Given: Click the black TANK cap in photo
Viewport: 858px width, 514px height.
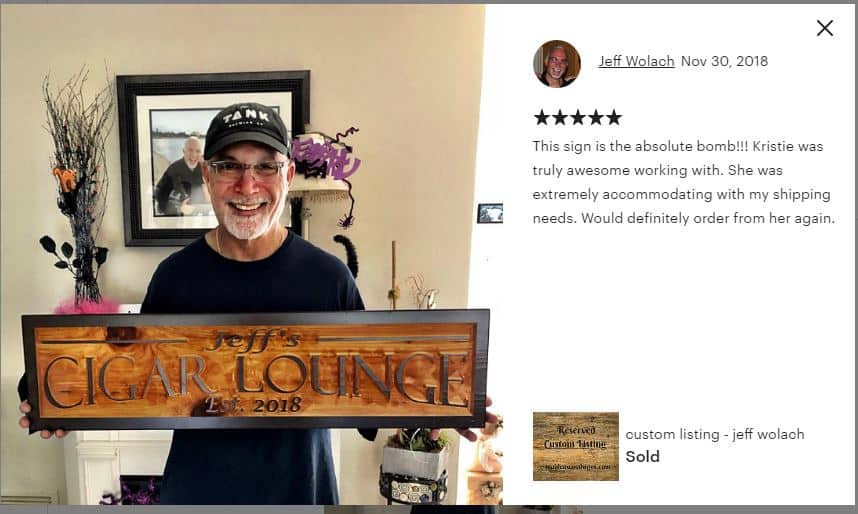Looking at the screenshot, I should (x=246, y=130).
